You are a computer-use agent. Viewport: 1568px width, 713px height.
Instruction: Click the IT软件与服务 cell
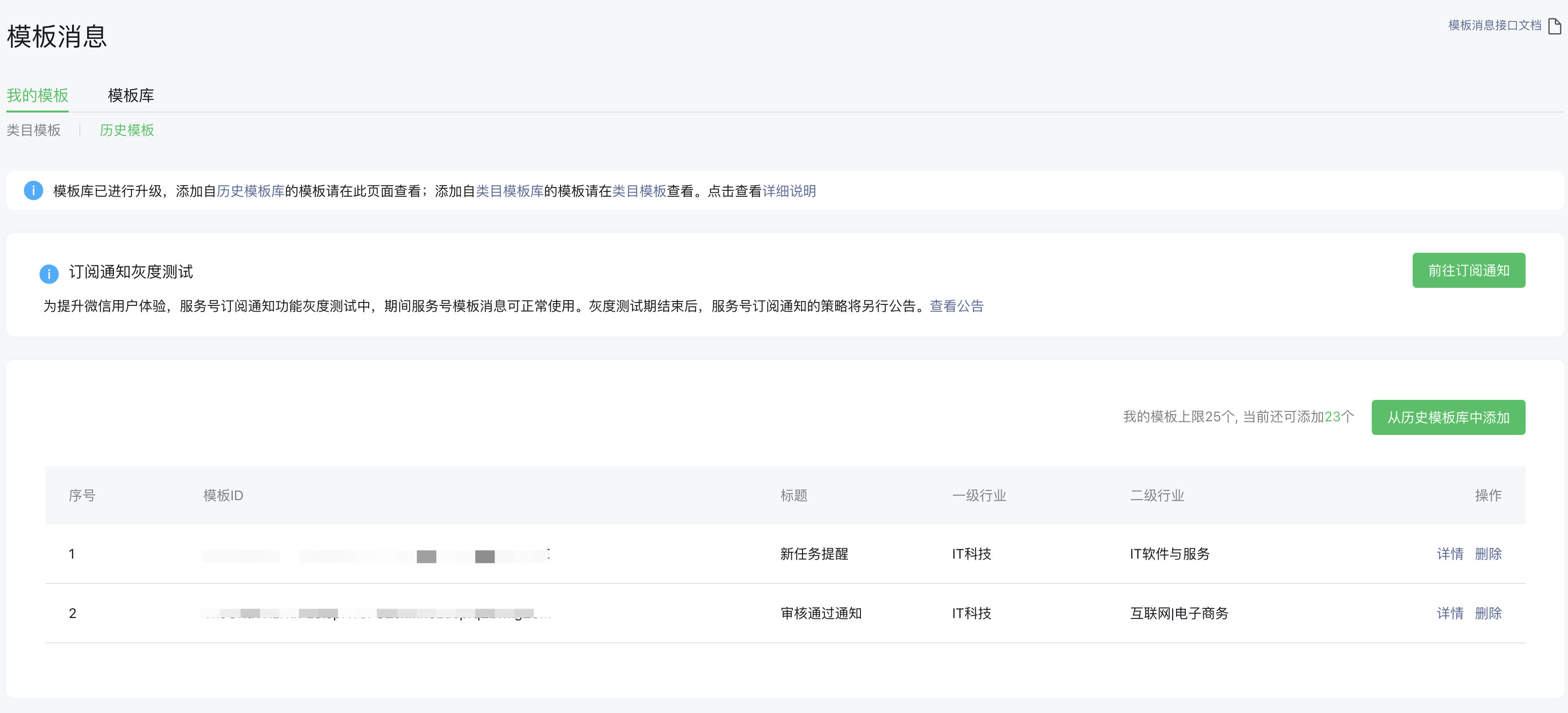point(1169,554)
